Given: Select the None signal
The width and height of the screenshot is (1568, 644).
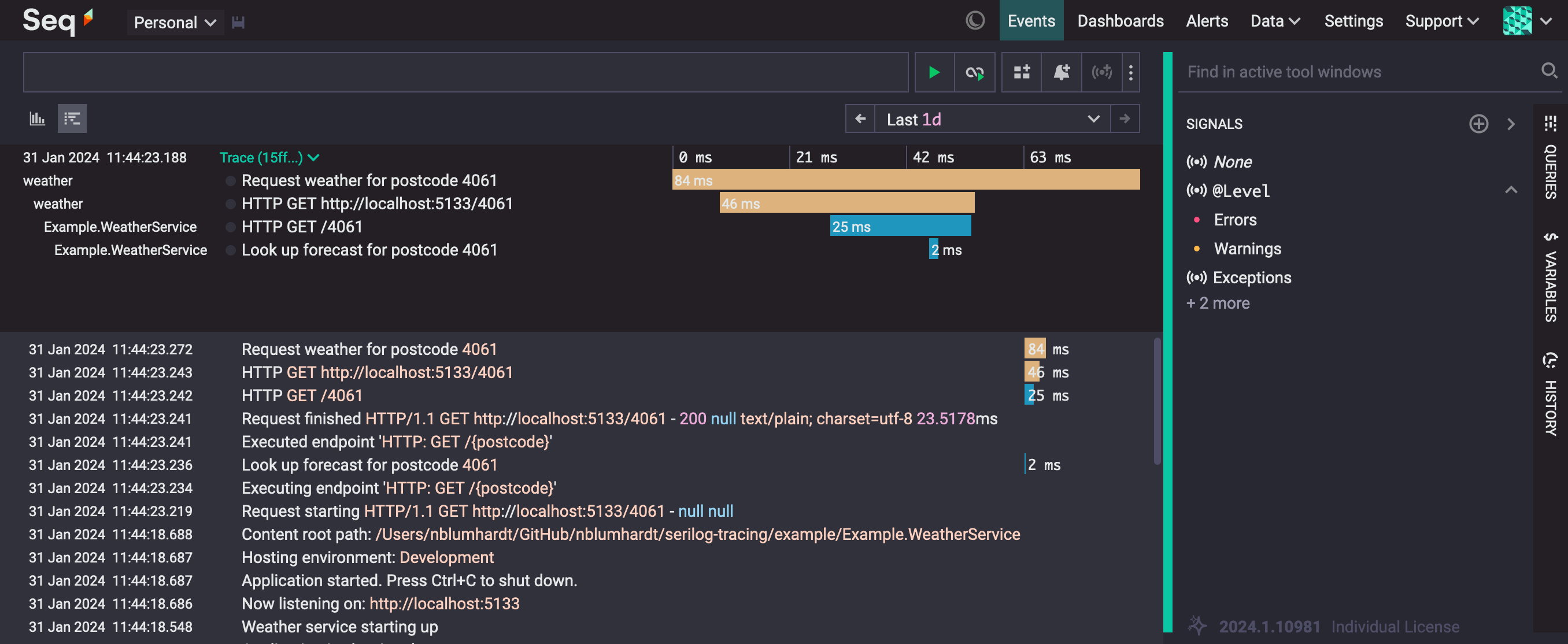Looking at the screenshot, I should click(x=1219, y=162).
